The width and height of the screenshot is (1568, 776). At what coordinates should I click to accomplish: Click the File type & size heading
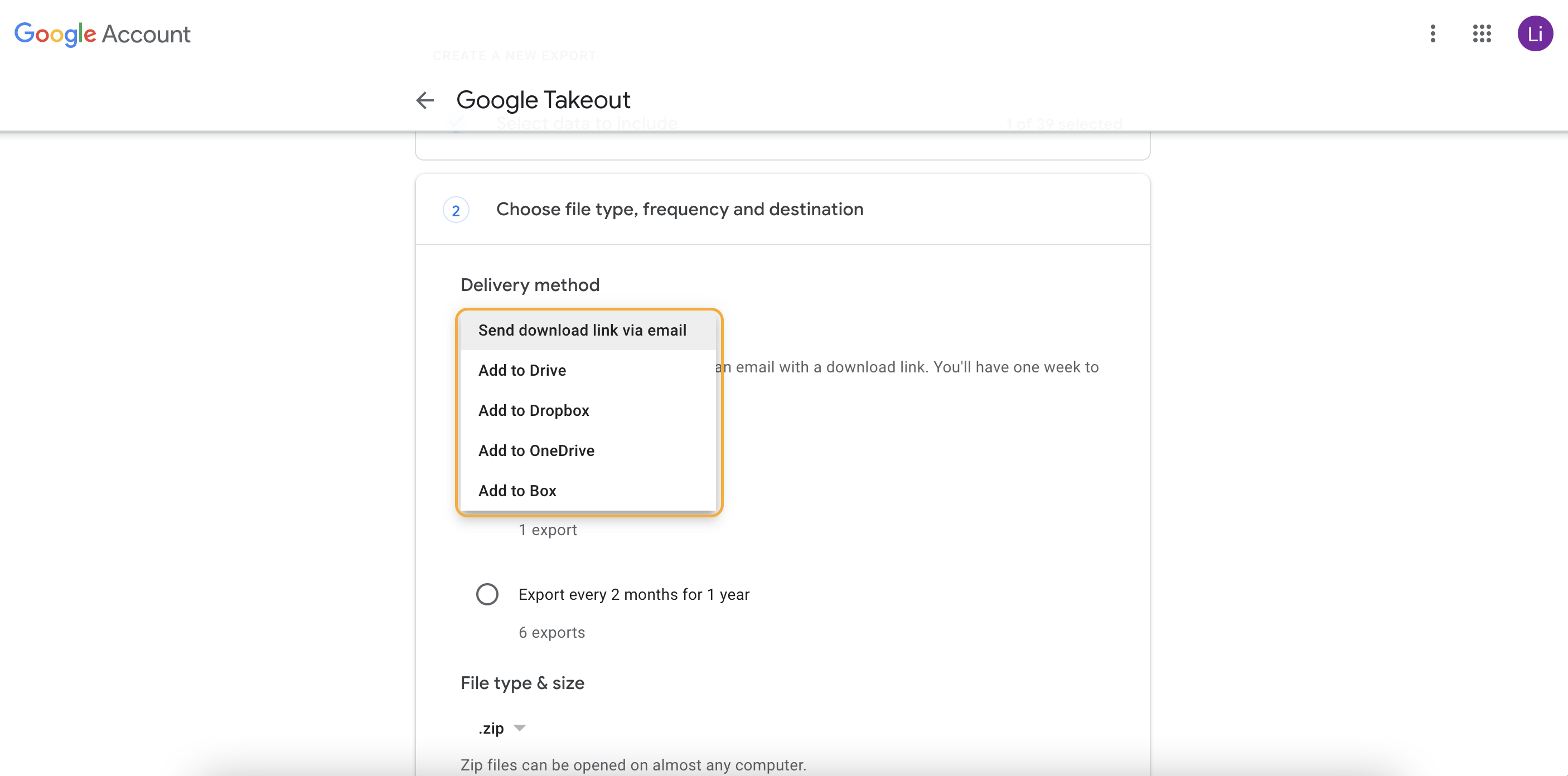pyautogui.click(x=522, y=683)
